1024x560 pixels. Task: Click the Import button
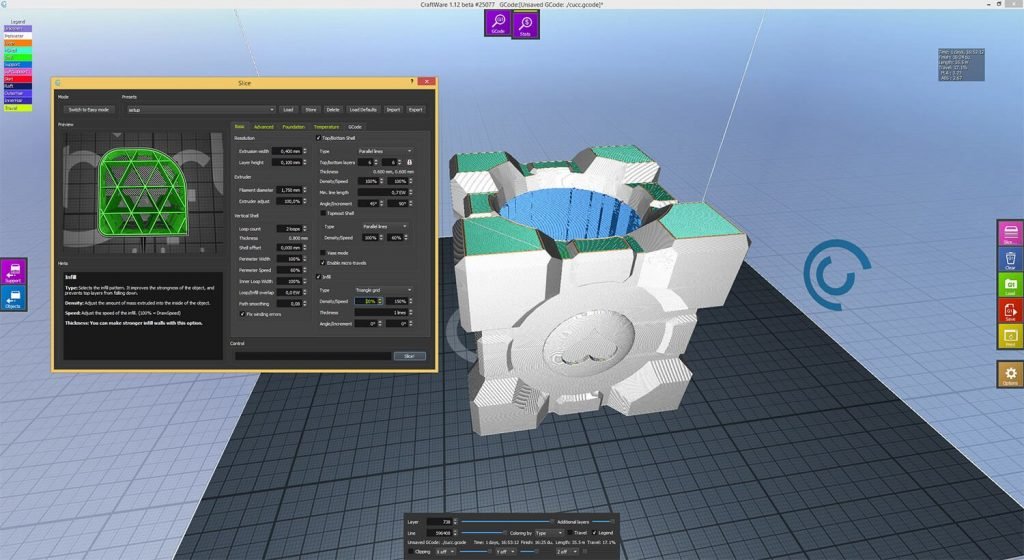click(393, 110)
